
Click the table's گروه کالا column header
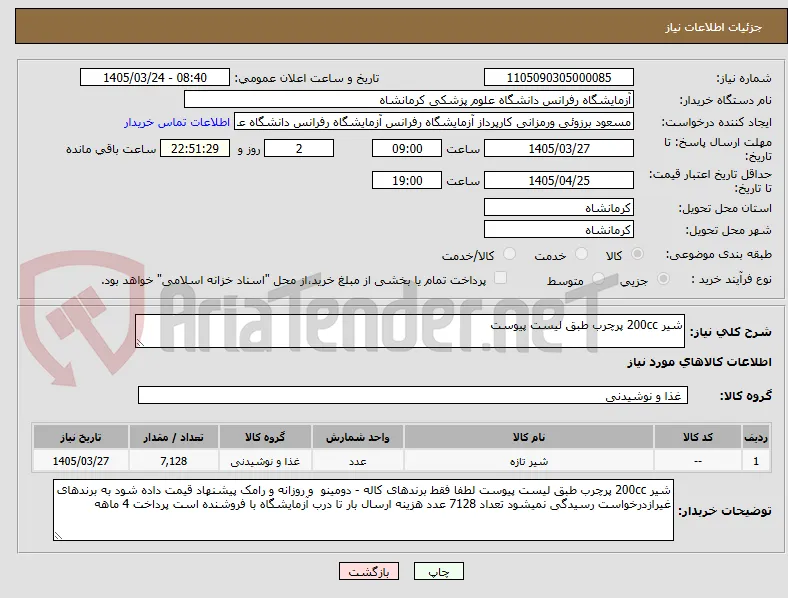(265, 437)
